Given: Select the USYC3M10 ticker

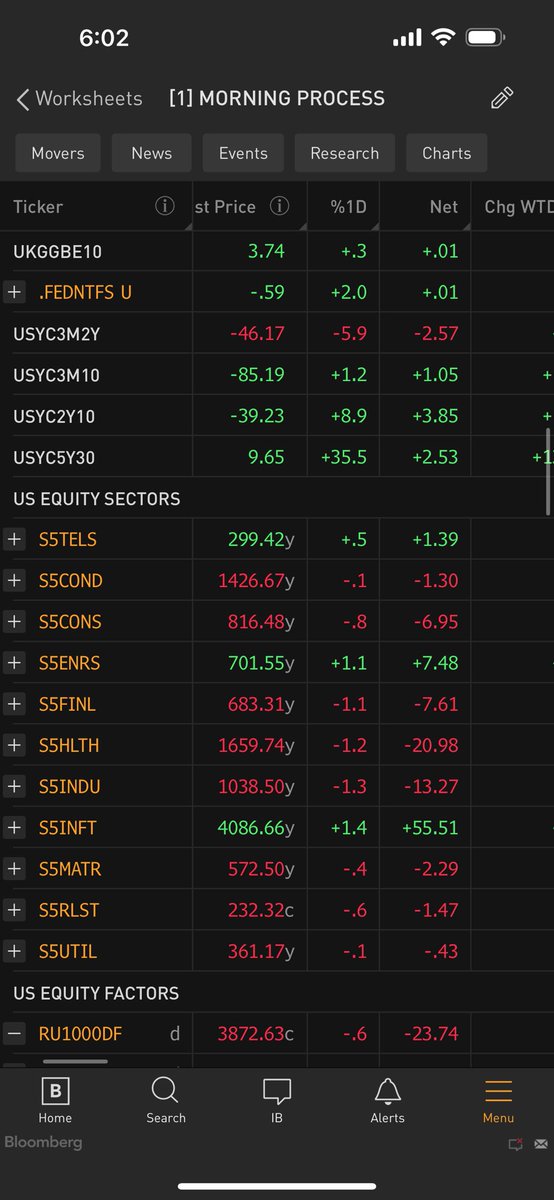Looking at the screenshot, I should click(x=57, y=375).
